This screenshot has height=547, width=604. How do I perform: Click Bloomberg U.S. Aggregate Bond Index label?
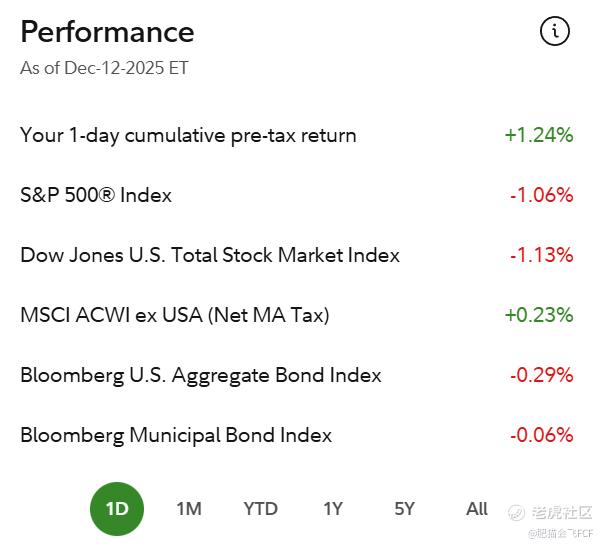[x=201, y=375]
